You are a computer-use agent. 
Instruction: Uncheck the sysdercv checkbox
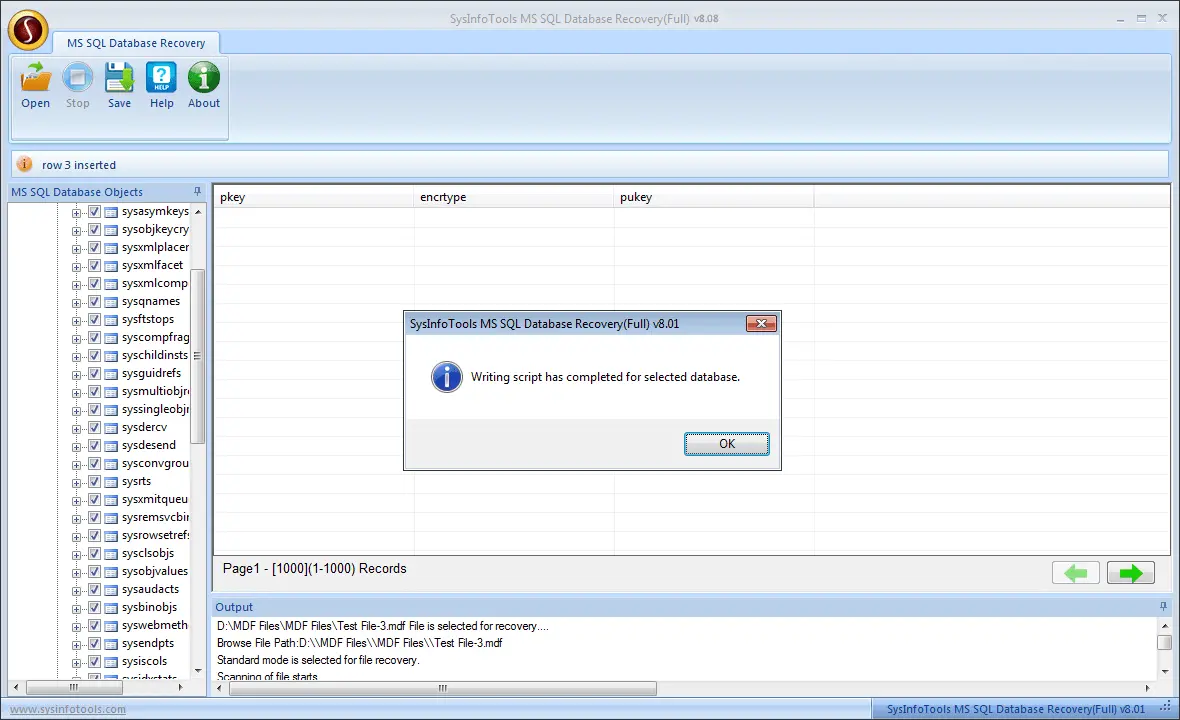(x=94, y=427)
